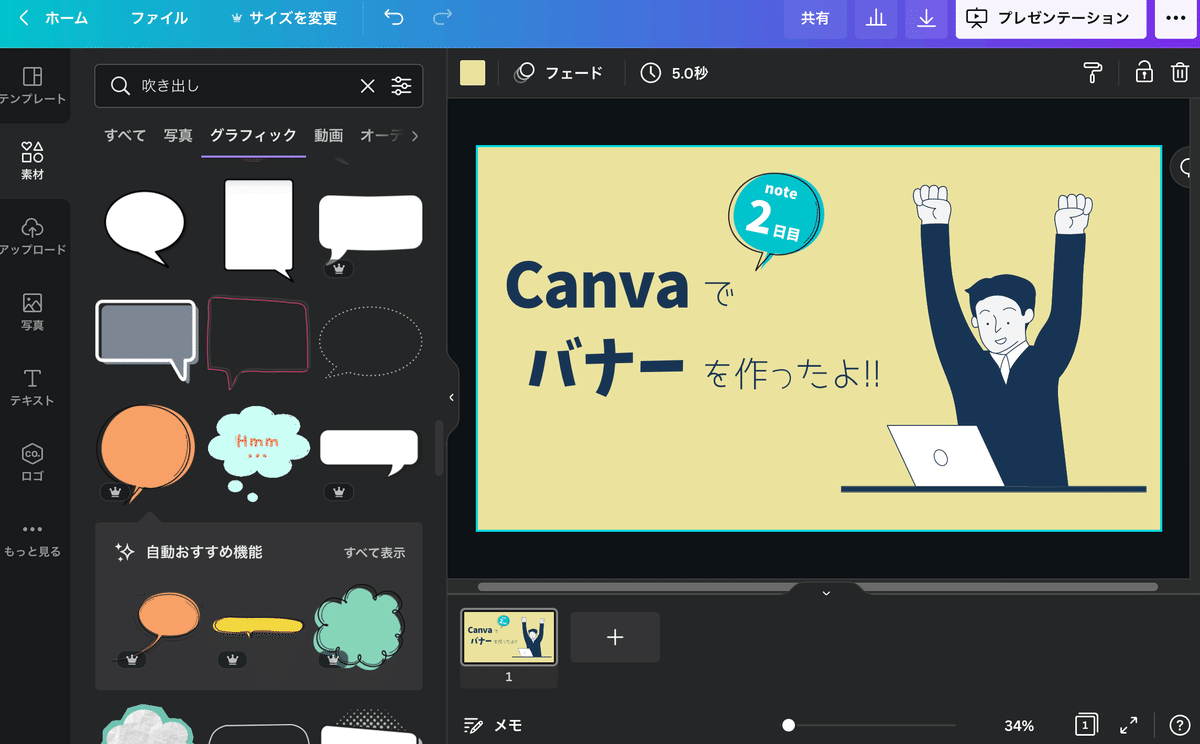Show more tabs with the right chevron

[415, 136]
